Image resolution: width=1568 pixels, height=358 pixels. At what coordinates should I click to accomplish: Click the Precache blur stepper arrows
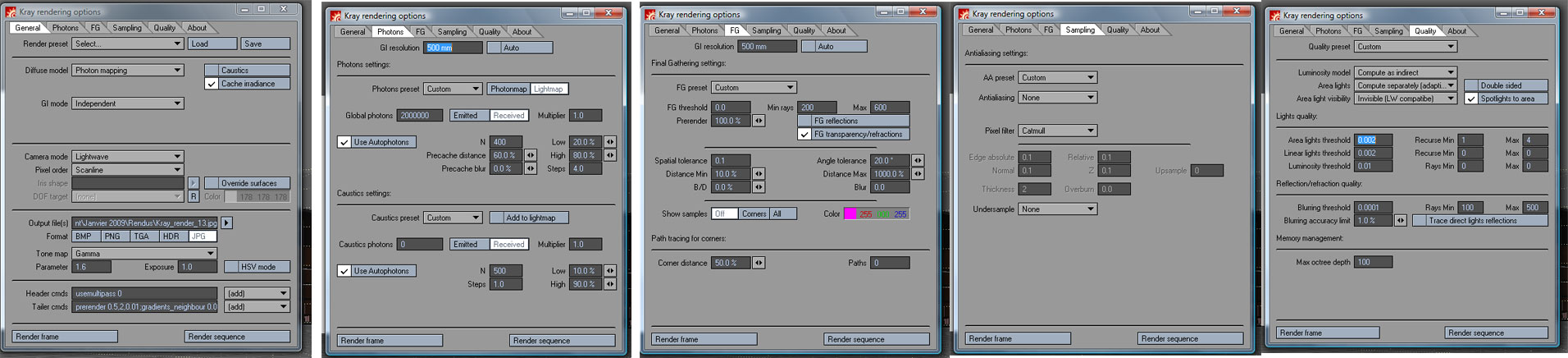(531, 168)
